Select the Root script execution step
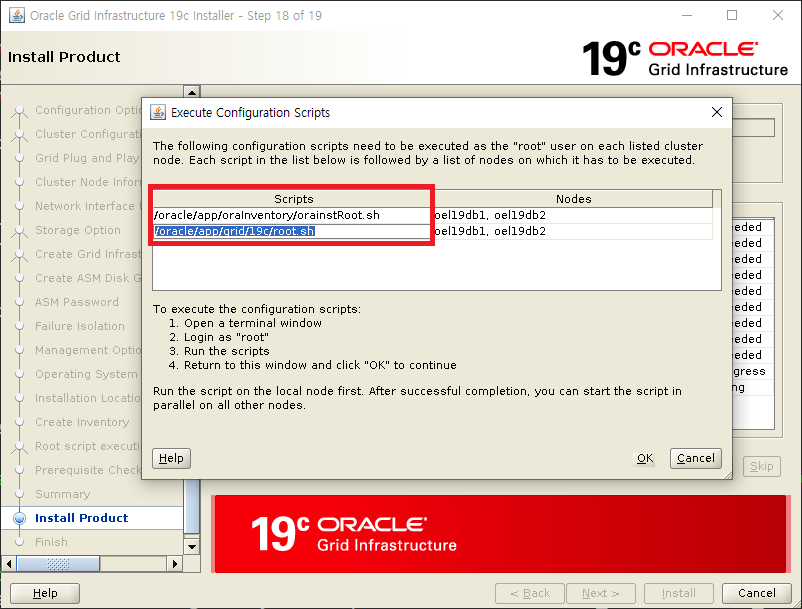The height and width of the screenshot is (609, 802). point(87,446)
